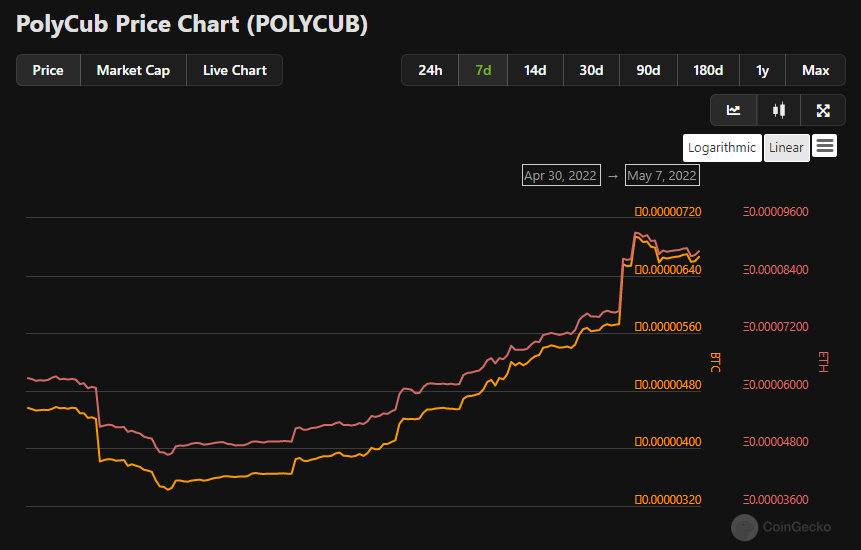Edit end date May 7, 2022
The height and width of the screenshot is (550, 861).
tap(662, 176)
